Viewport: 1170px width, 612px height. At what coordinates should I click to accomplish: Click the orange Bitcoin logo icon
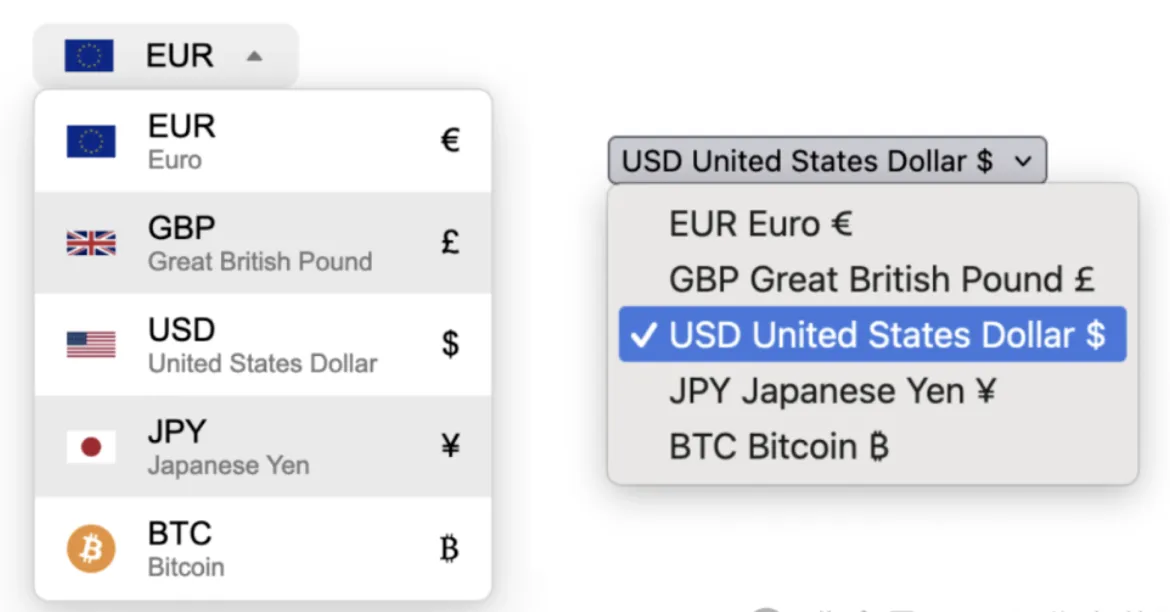91,549
